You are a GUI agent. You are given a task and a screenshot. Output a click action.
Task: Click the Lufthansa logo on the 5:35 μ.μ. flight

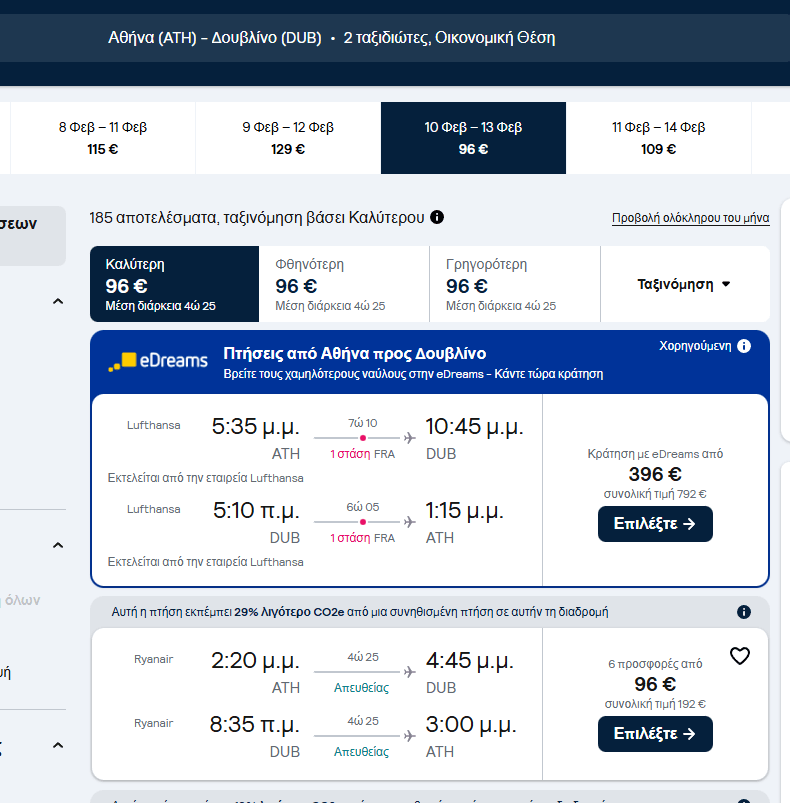[154, 425]
